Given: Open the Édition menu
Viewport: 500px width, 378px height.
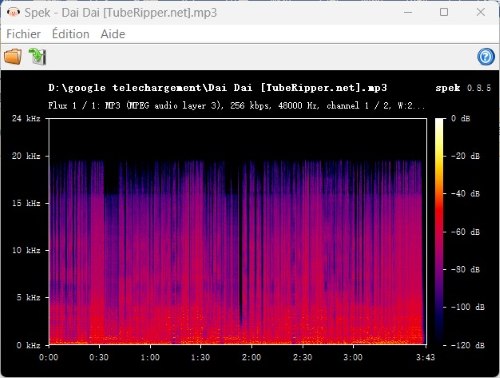Looking at the screenshot, I should (x=71, y=34).
